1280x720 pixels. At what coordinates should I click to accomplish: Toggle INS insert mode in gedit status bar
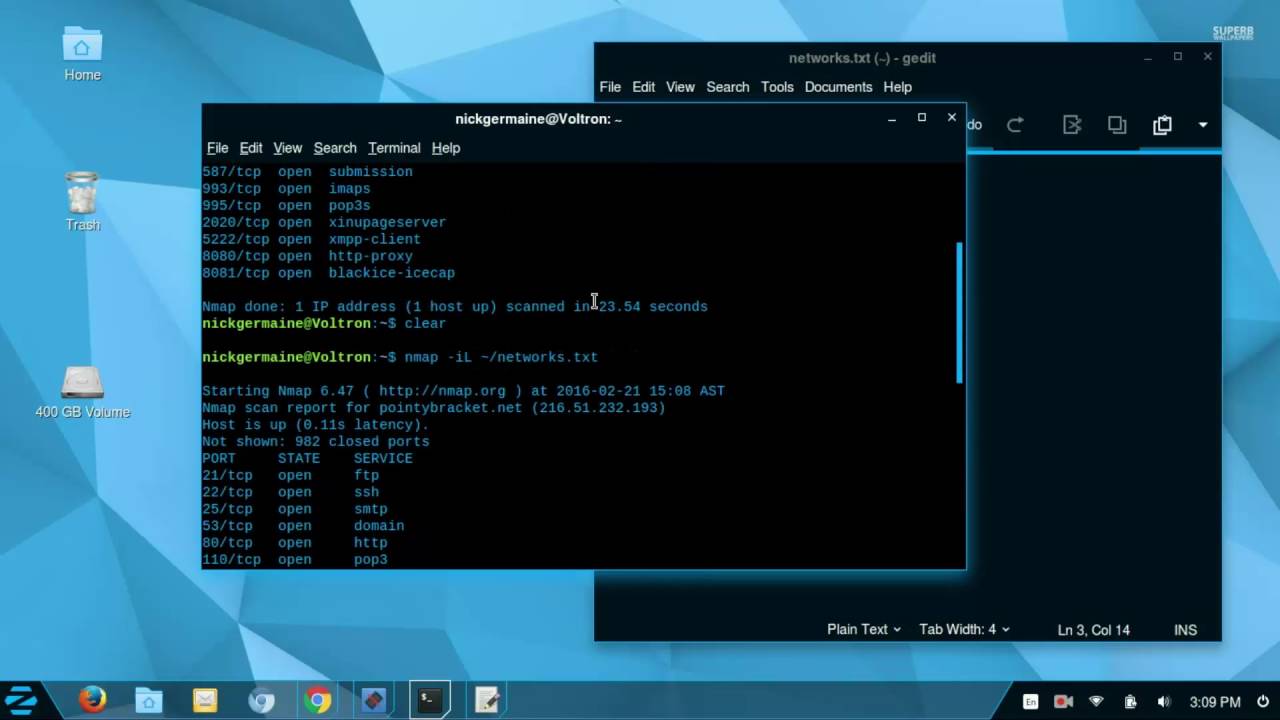(1185, 630)
